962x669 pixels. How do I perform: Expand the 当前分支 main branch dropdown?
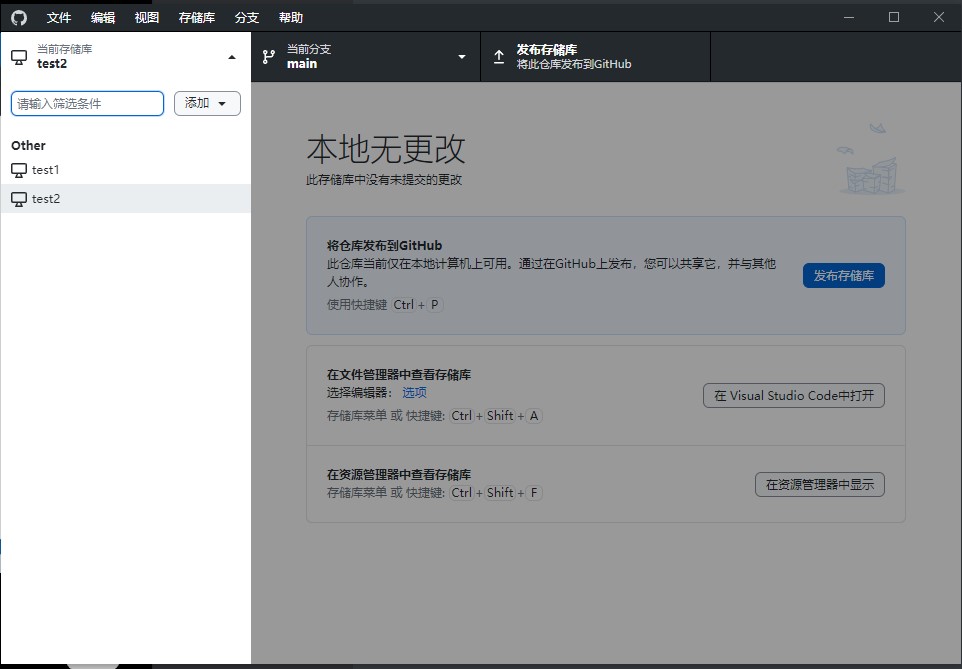[461, 57]
